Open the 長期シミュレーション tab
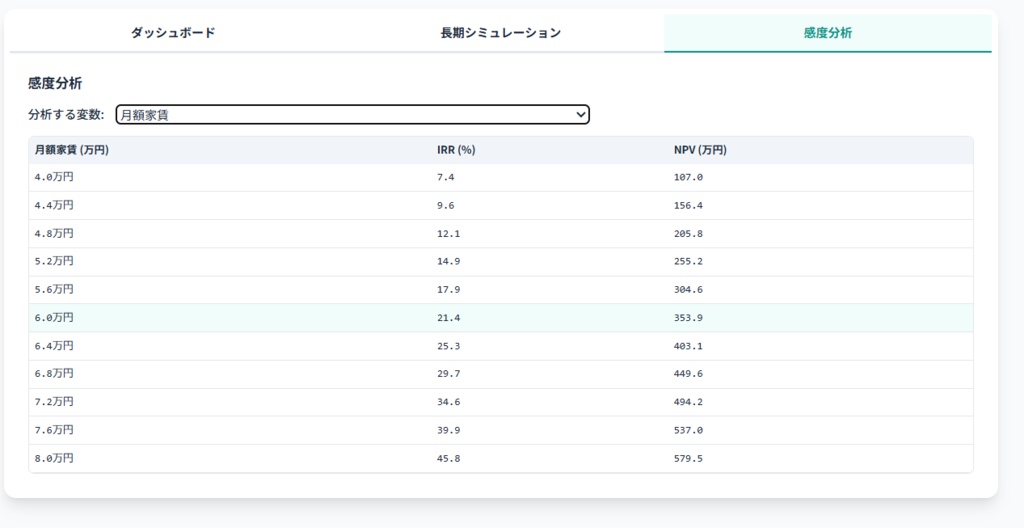Image resolution: width=1024 pixels, height=528 pixels. point(500,33)
